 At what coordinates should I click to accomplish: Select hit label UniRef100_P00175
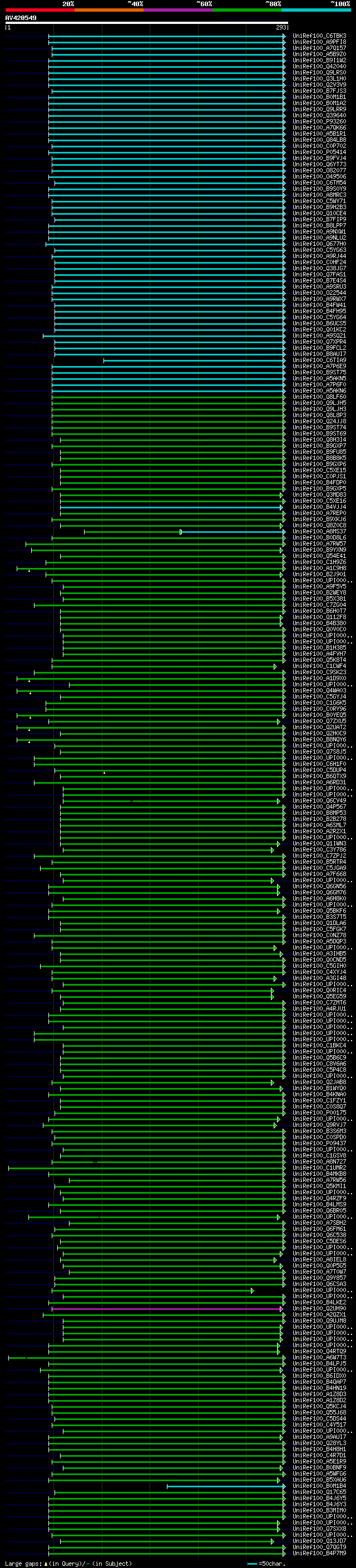point(319,1112)
